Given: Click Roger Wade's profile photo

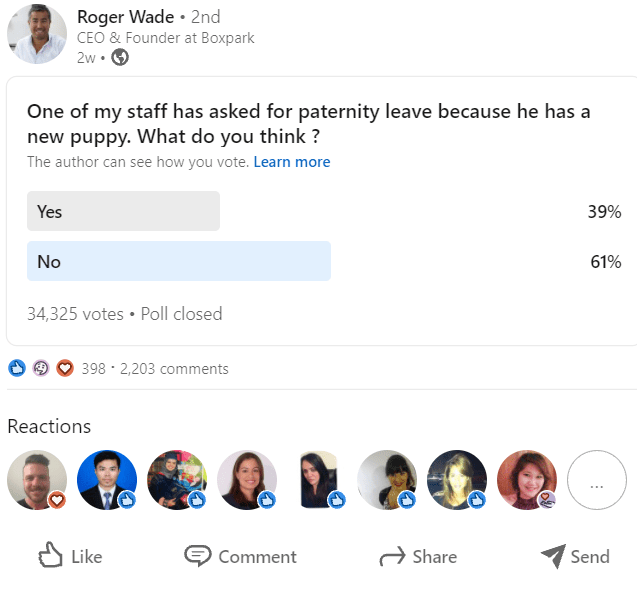Looking at the screenshot, I should [x=36, y=34].
